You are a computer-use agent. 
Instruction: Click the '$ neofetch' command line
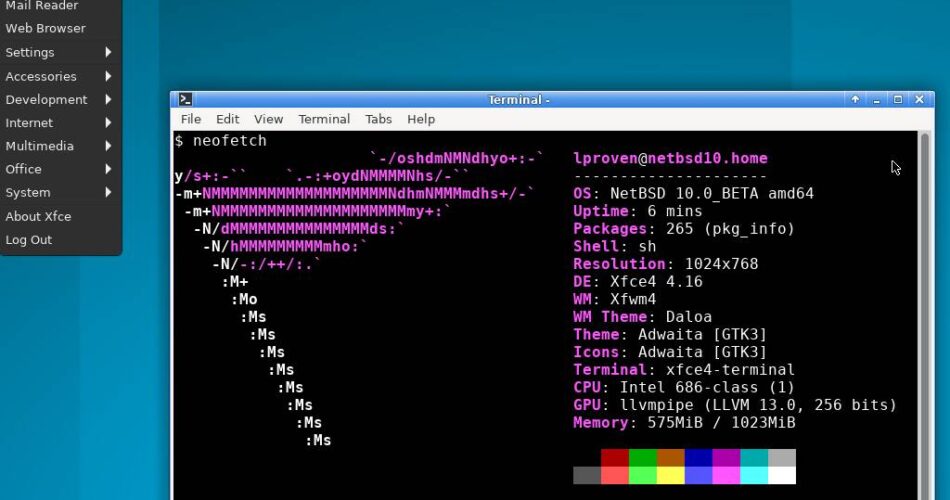[221, 141]
